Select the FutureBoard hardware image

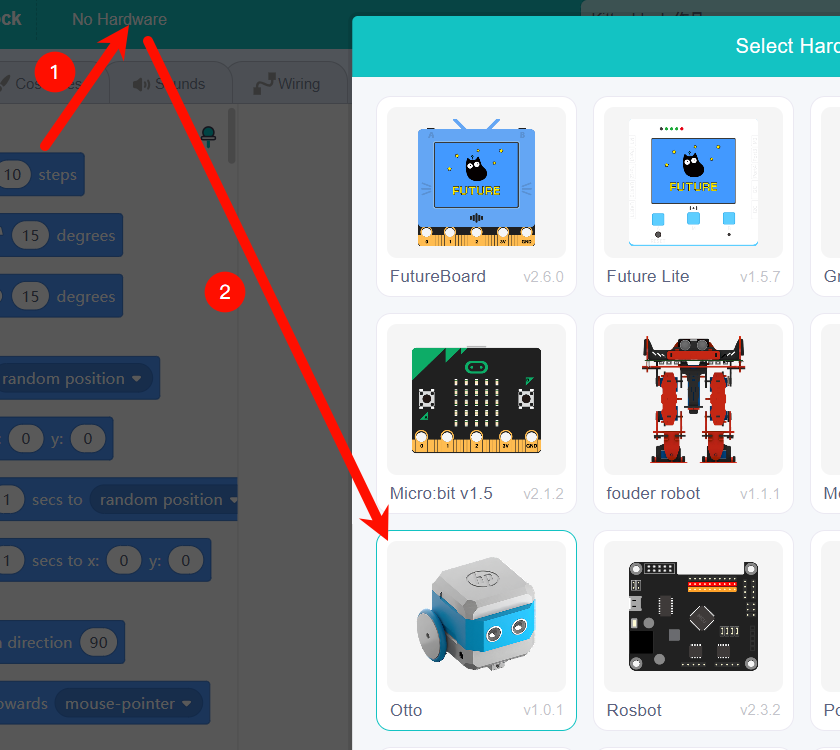[476, 181]
